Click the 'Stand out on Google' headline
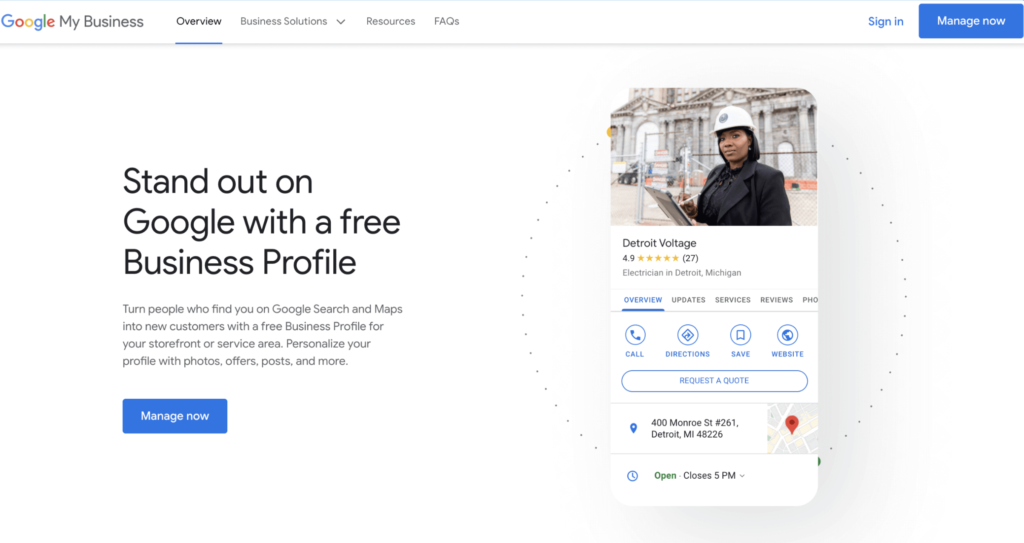 [261, 222]
